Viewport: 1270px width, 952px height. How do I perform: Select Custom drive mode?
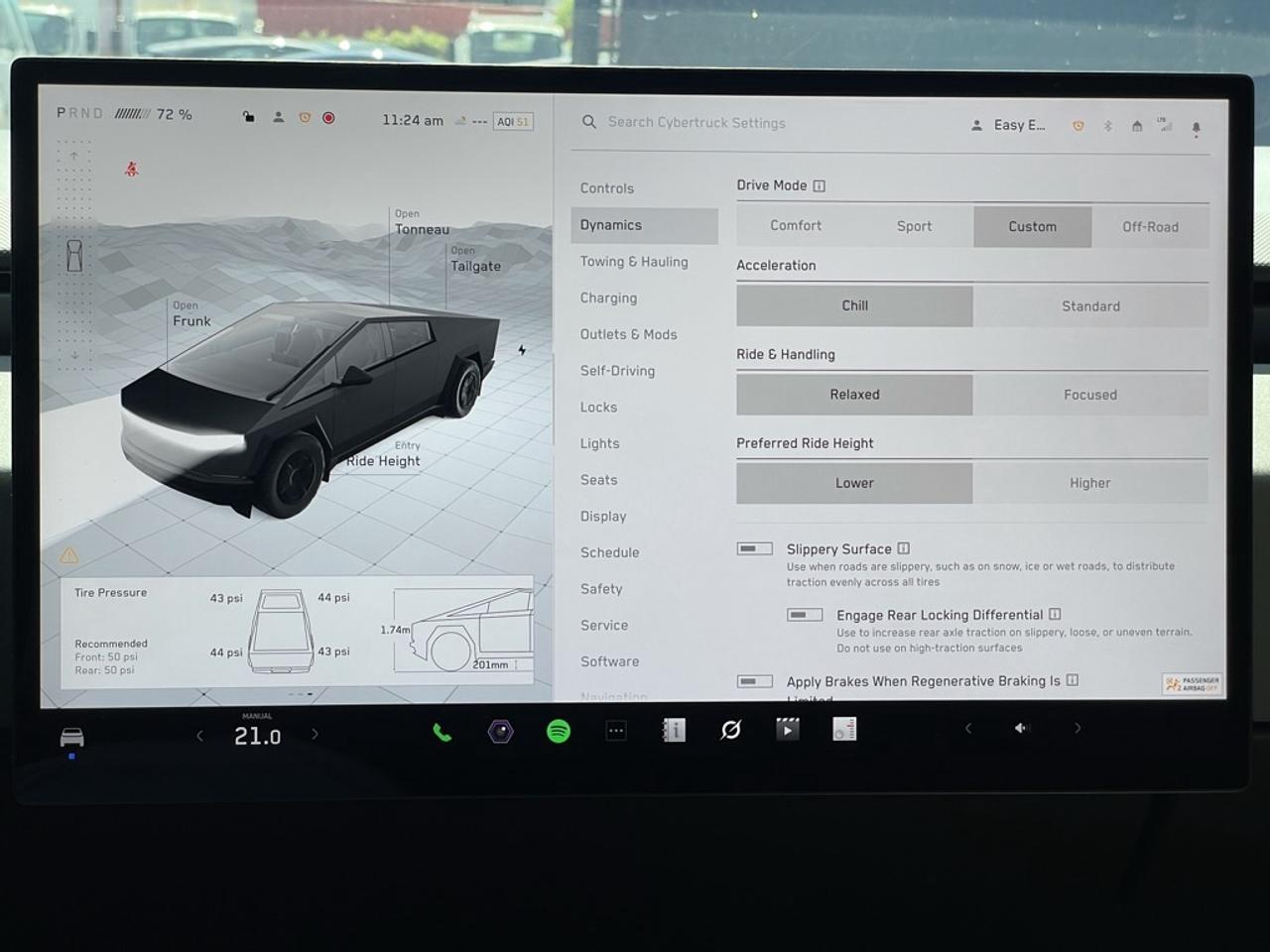tap(1032, 226)
